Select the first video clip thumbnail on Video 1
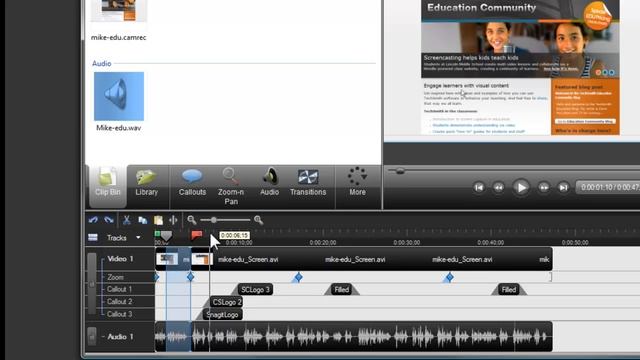The image size is (640, 360). coord(167,259)
